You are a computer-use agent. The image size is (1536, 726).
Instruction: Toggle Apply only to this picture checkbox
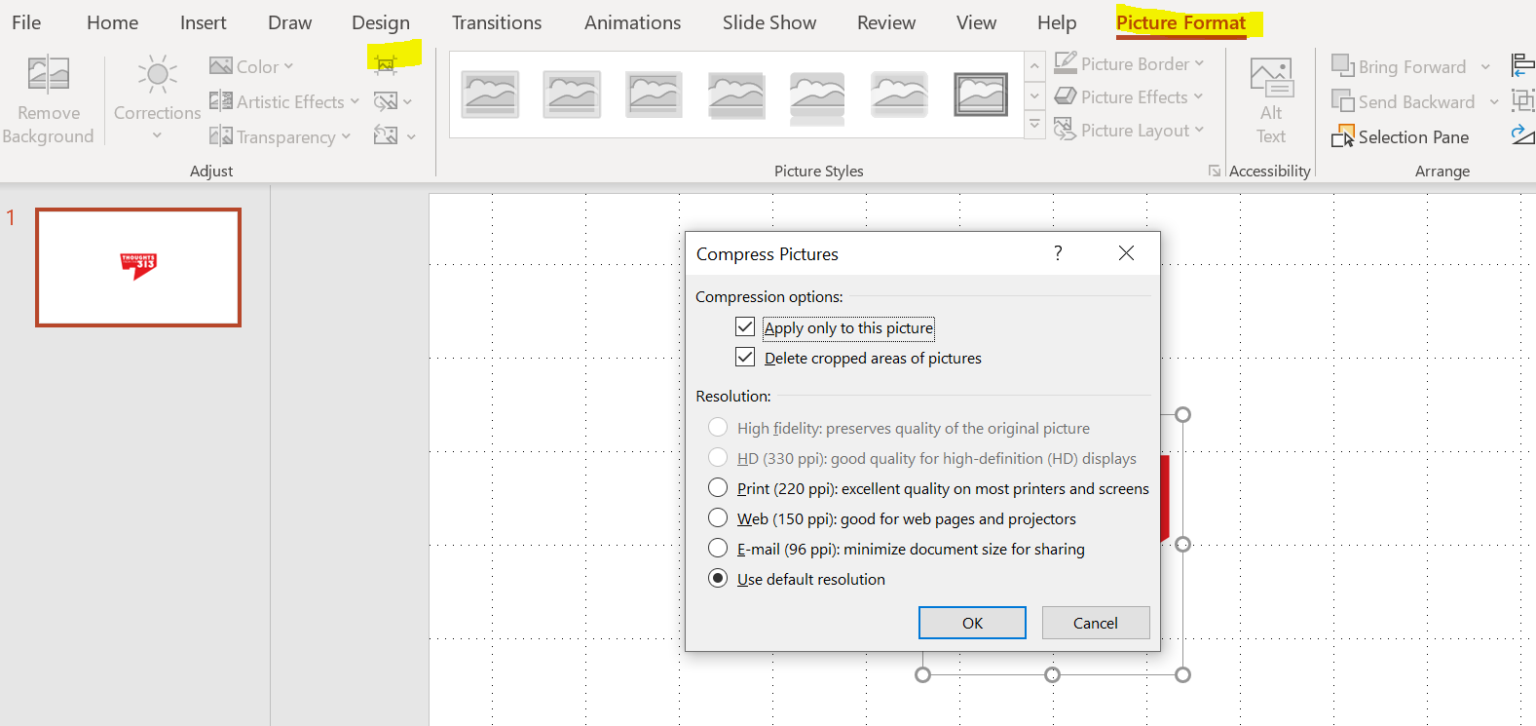click(744, 327)
